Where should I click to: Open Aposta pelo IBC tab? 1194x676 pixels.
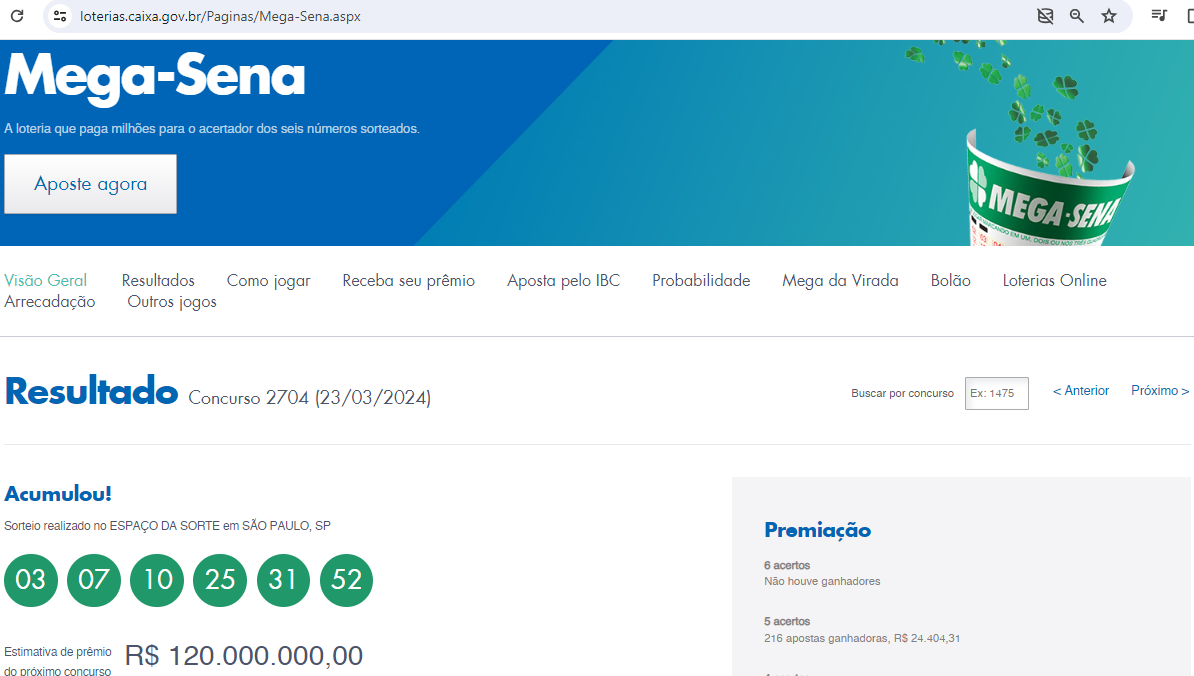point(563,281)
